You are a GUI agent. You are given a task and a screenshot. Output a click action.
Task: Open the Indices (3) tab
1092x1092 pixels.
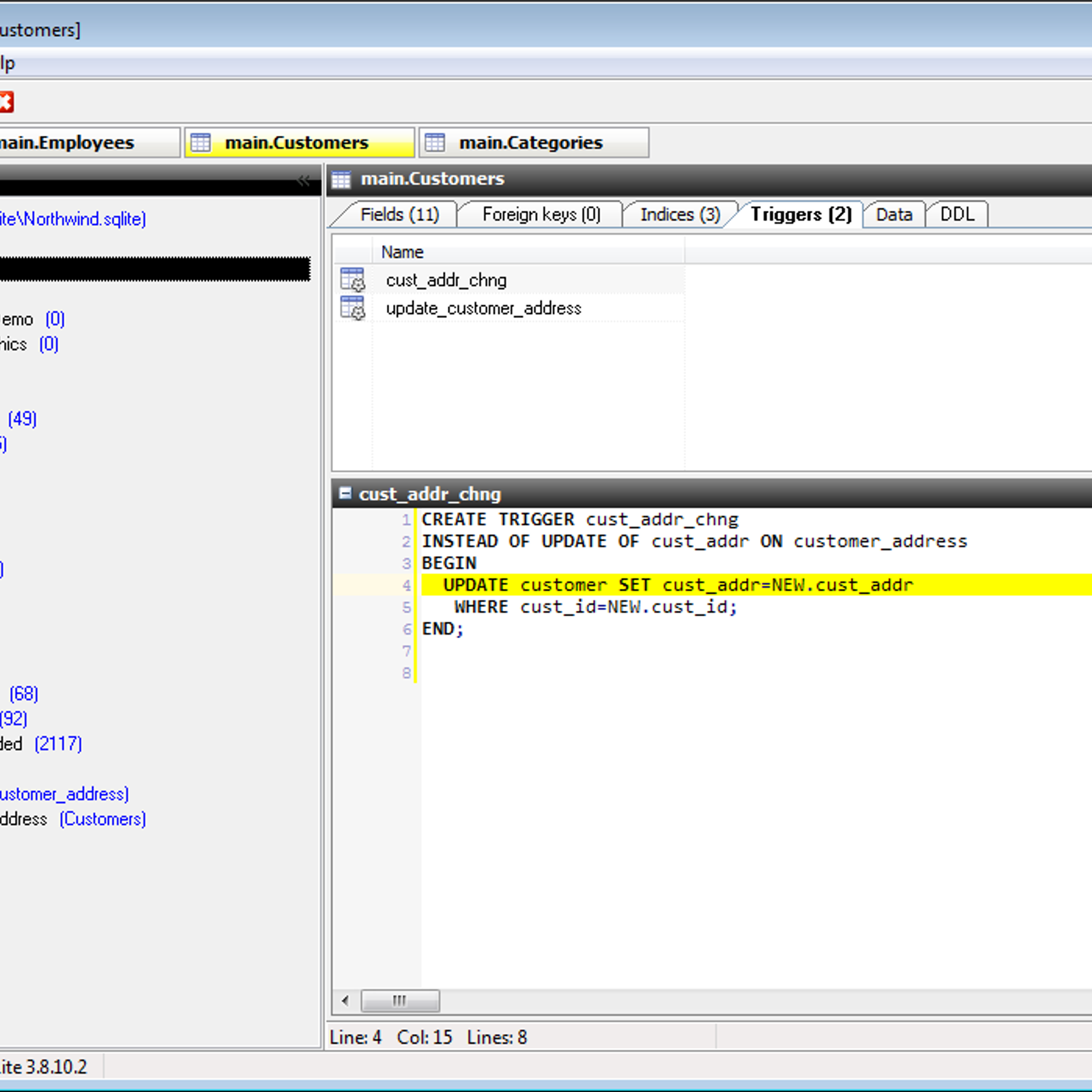pos(680,214)
